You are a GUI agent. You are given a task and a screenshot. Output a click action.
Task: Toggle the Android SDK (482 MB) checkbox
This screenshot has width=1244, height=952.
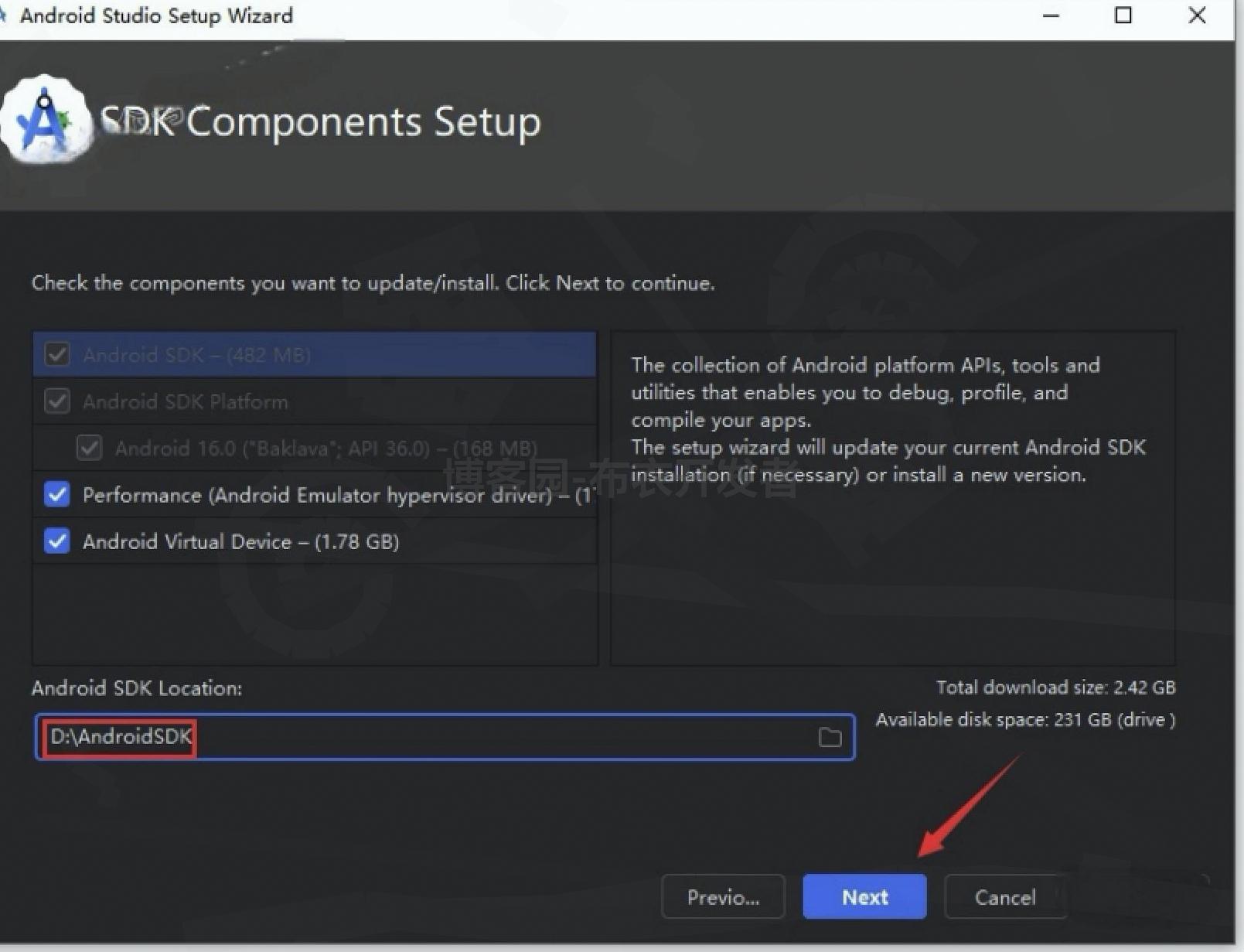click(57, 354)
